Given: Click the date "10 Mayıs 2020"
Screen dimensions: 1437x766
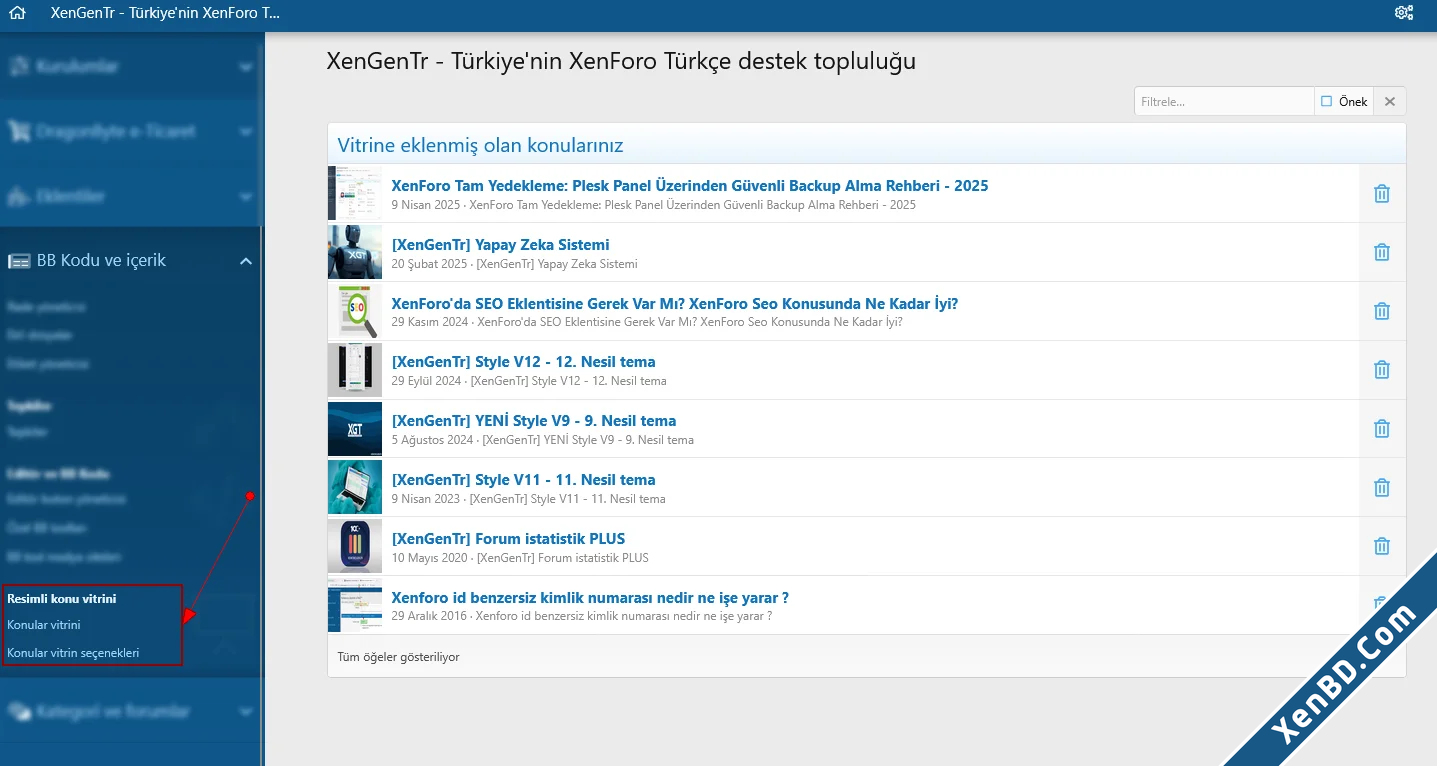Looking at the screenshot, I should [x=429, y=558].
